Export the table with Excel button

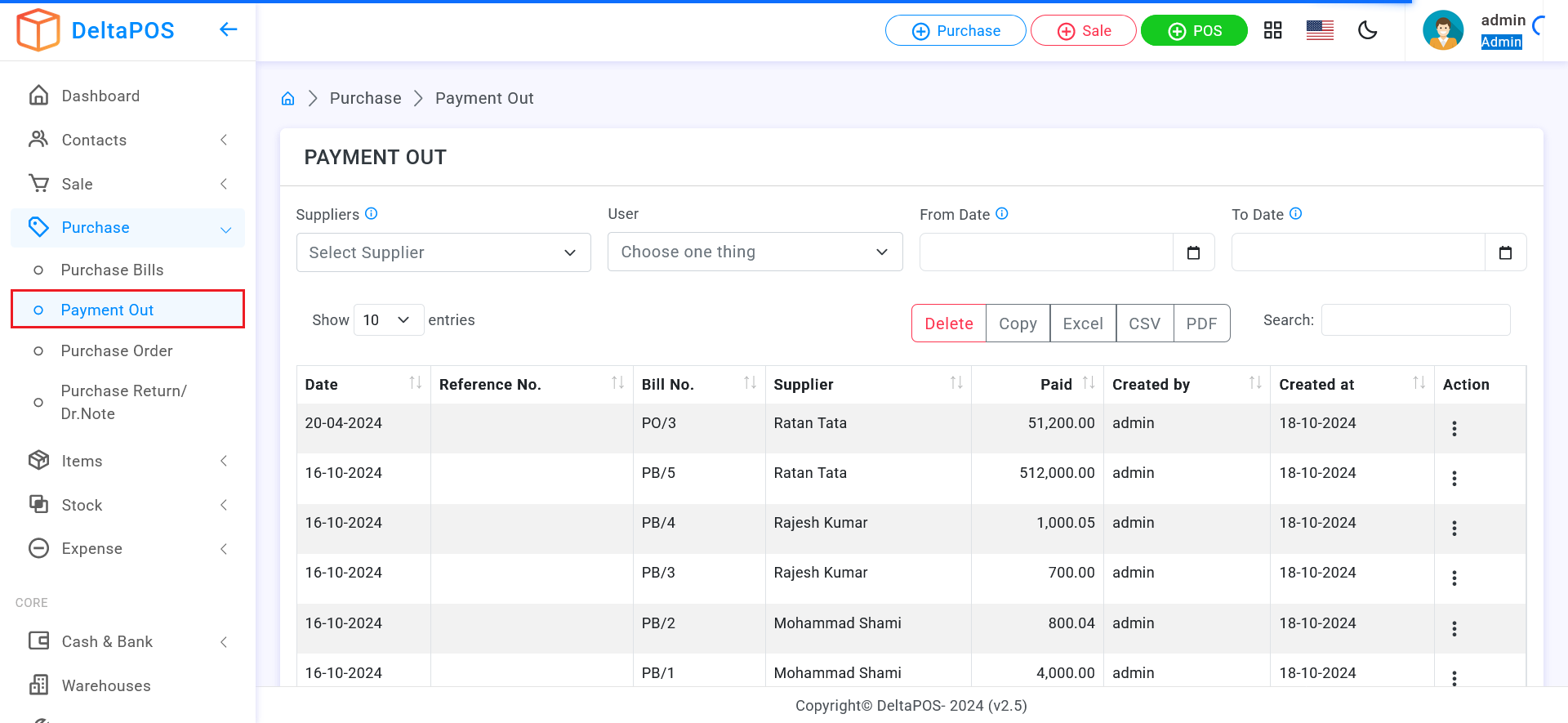(x=1082, y=324)
